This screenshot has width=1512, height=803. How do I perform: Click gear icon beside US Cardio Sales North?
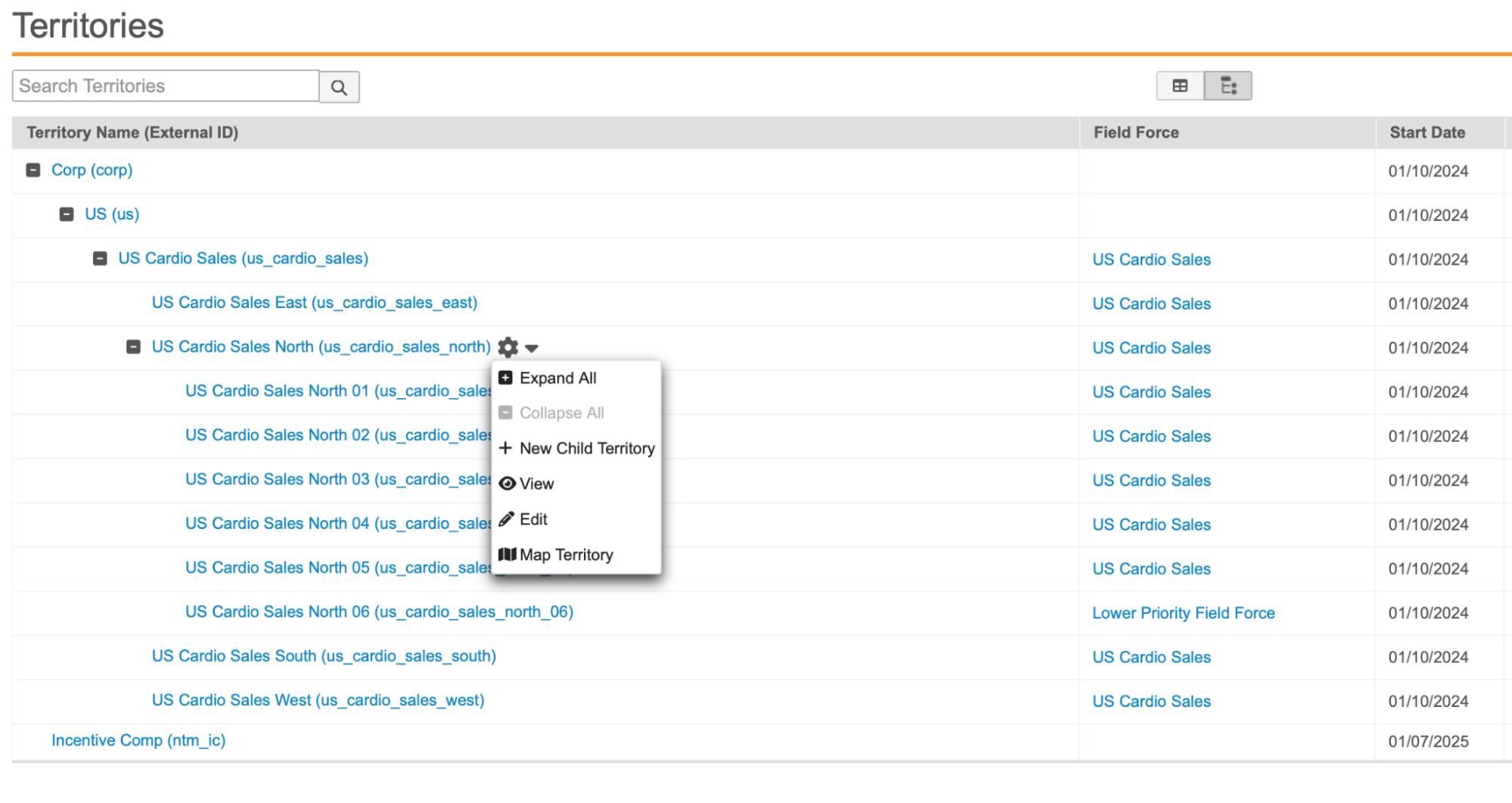coord(508,347)
